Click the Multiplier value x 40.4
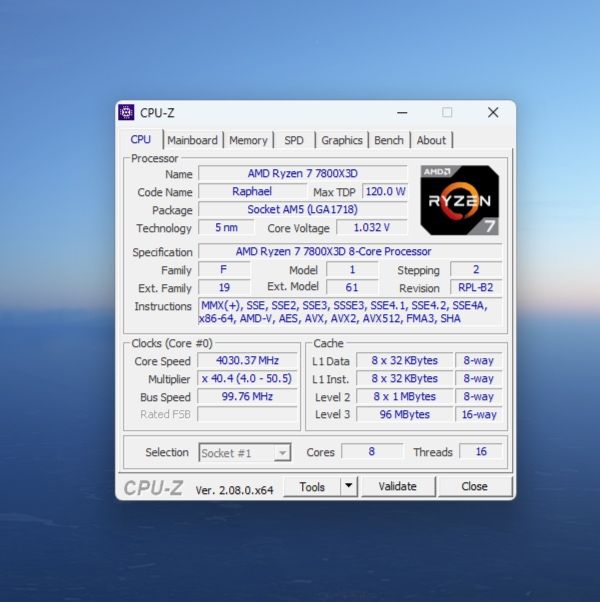The width and height of the screenshot is (600, 602). 247,379
